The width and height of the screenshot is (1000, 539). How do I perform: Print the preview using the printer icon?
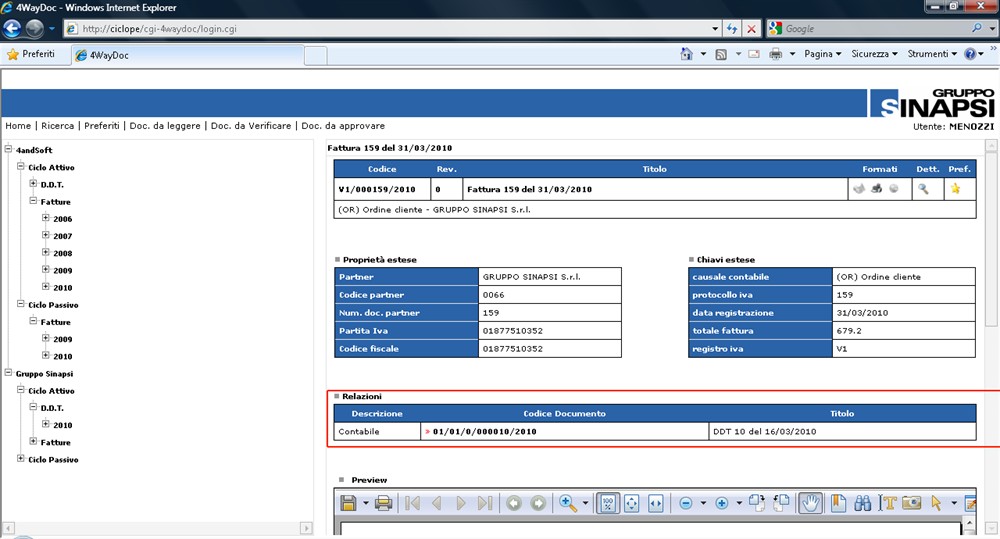tap(383, 503)
